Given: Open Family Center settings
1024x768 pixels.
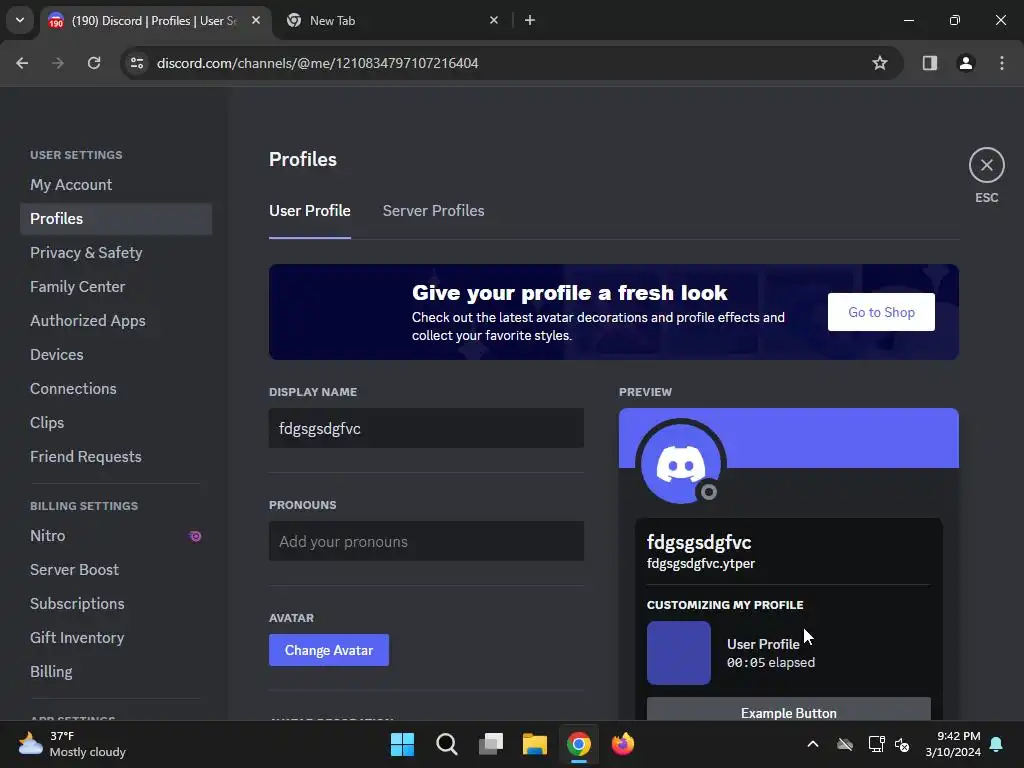Looking at the screenshot, I should tap(116, 287).
